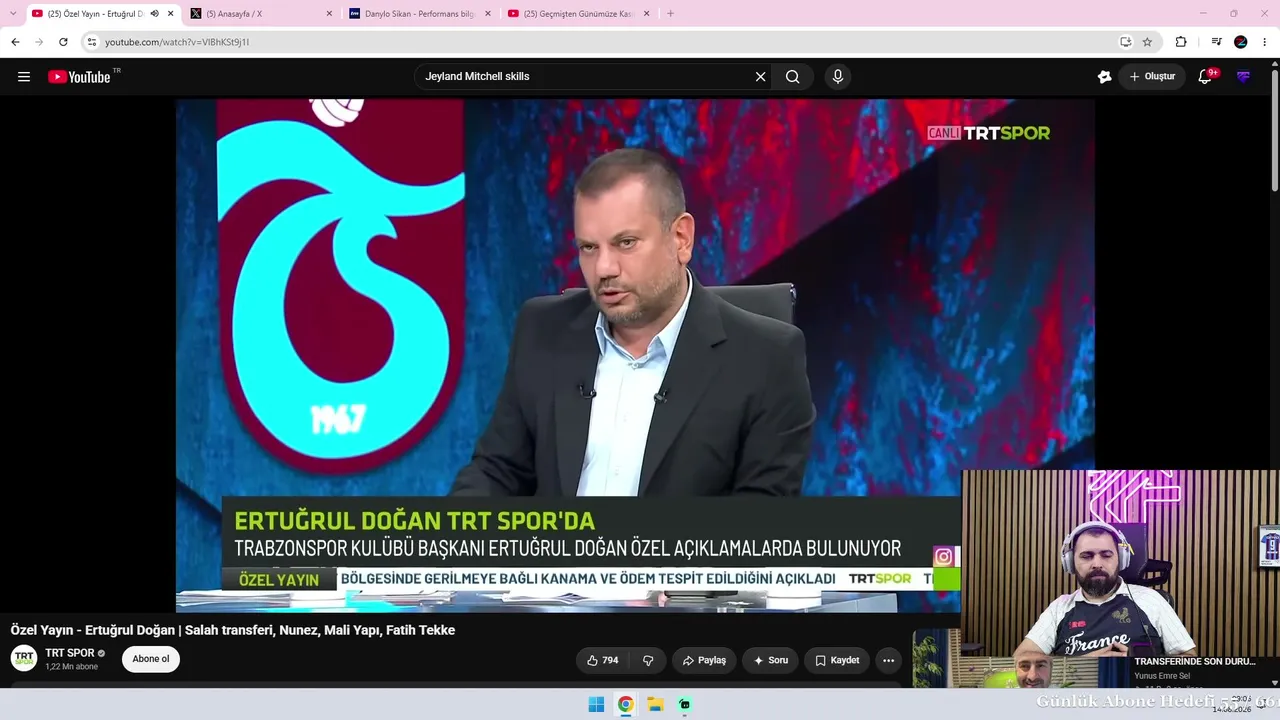The width and height of the screenshot is (1280, 720).
Task: Open Chrome from the taskbar
Action: [x=625, y=705]
